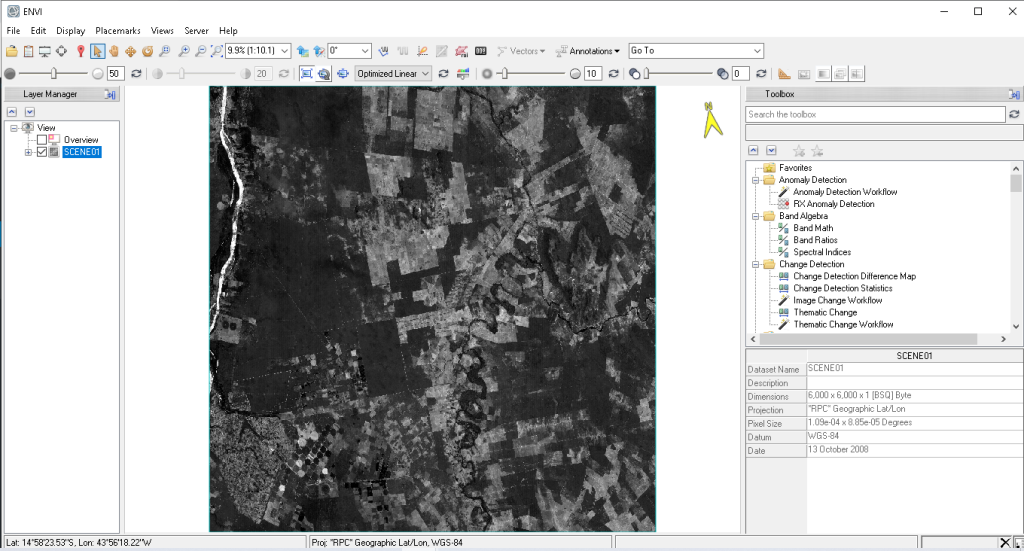Expand the SCENE01 layer tree node
The image size is (1024, 551).
(x=28, y=152)
